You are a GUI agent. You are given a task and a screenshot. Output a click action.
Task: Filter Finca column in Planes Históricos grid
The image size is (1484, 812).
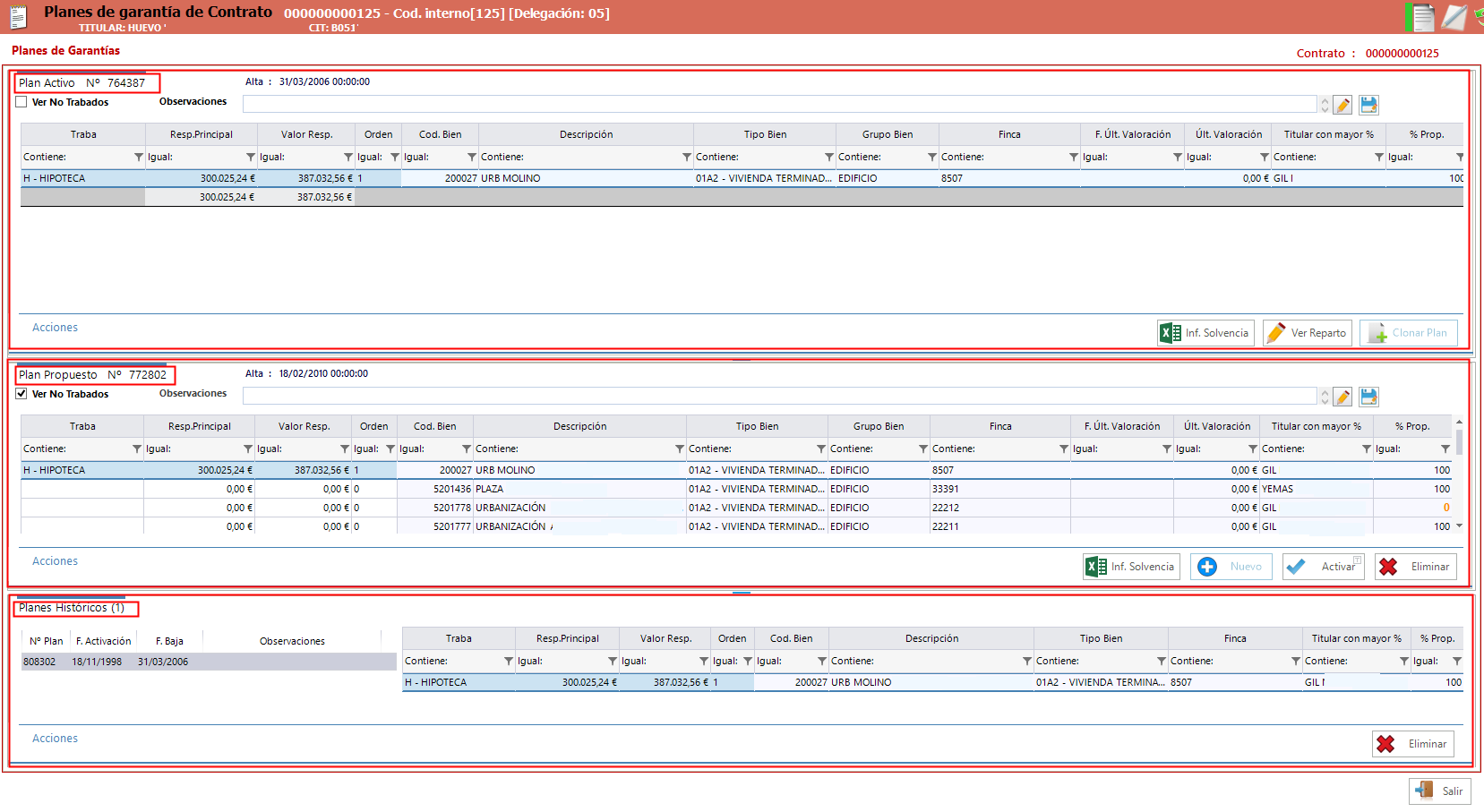click(x=1296, y=661)
